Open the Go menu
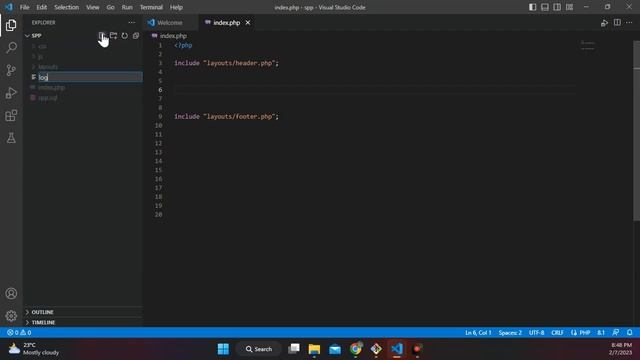640x360 pixels. point(111,7)
